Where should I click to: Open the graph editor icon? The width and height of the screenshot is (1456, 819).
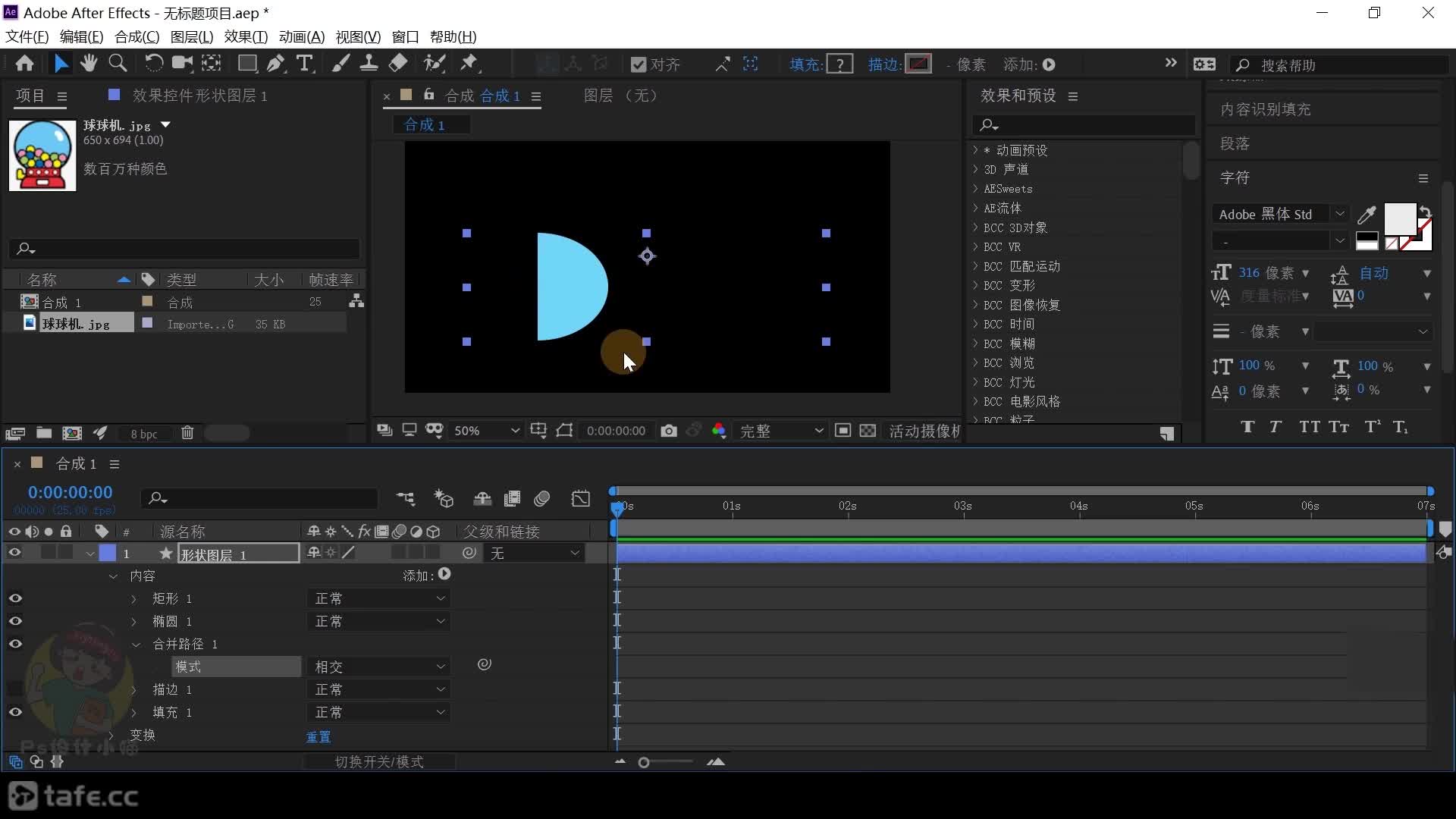581,498
